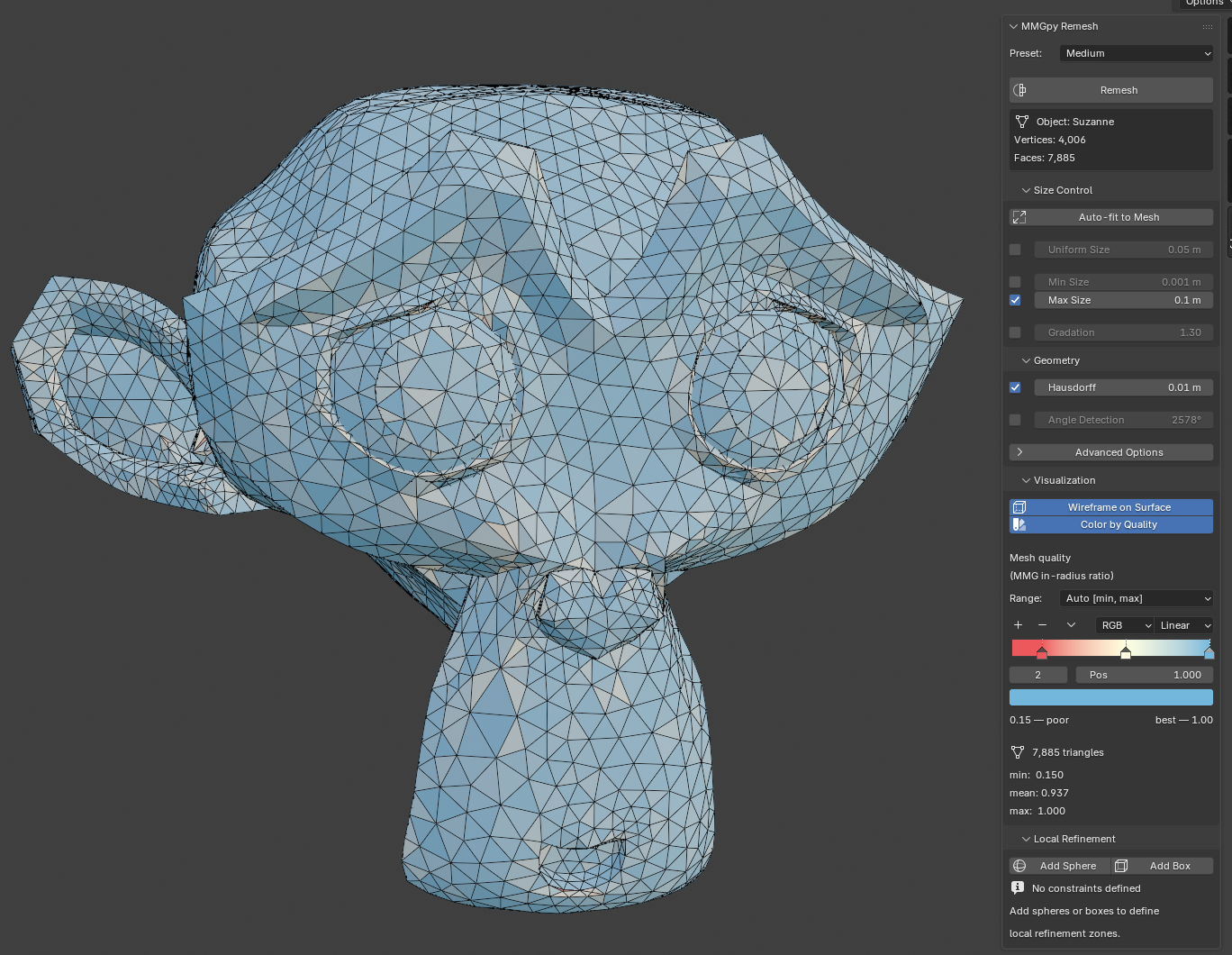The height and width of the screenshot is (955, 1232).
Task: Open the color ramp tools chevron menu
Action: (1071, 625)
